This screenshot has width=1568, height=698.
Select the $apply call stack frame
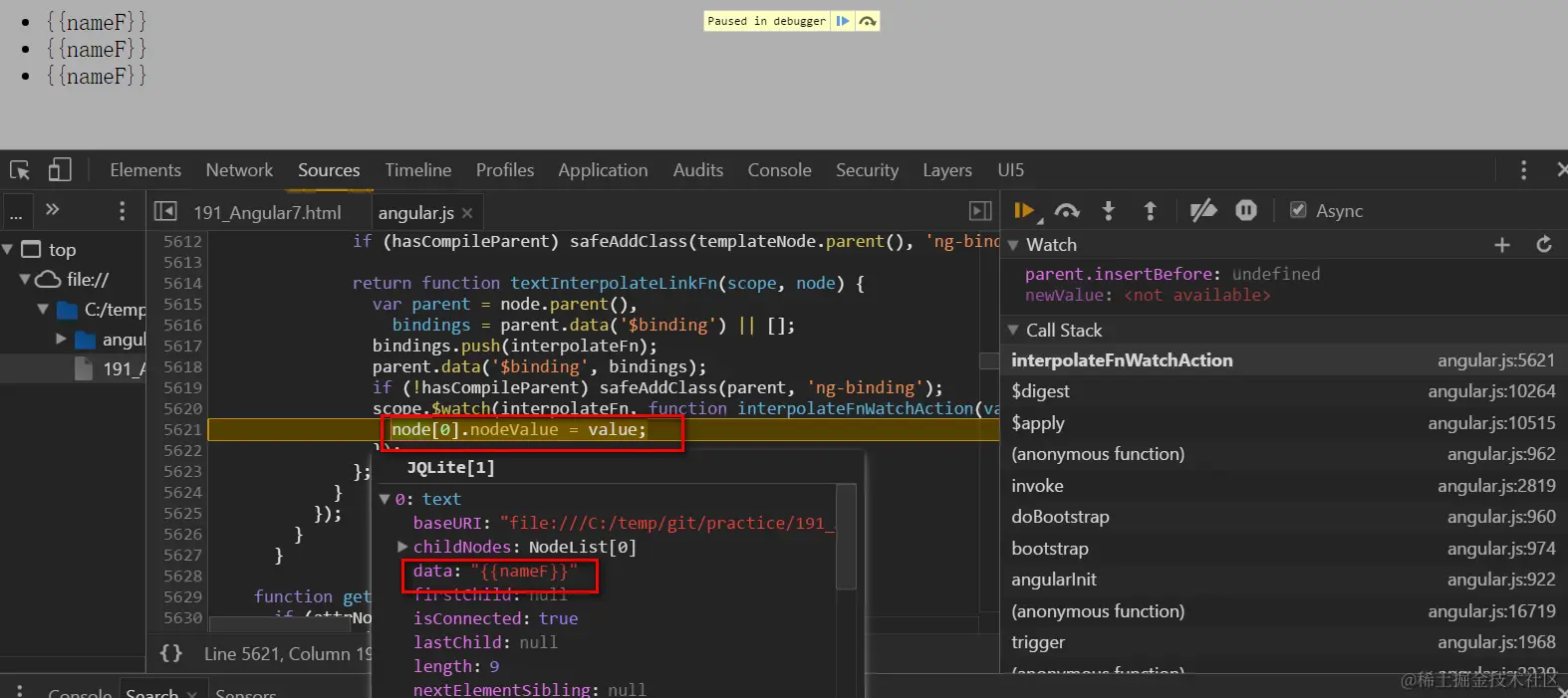1283,423
